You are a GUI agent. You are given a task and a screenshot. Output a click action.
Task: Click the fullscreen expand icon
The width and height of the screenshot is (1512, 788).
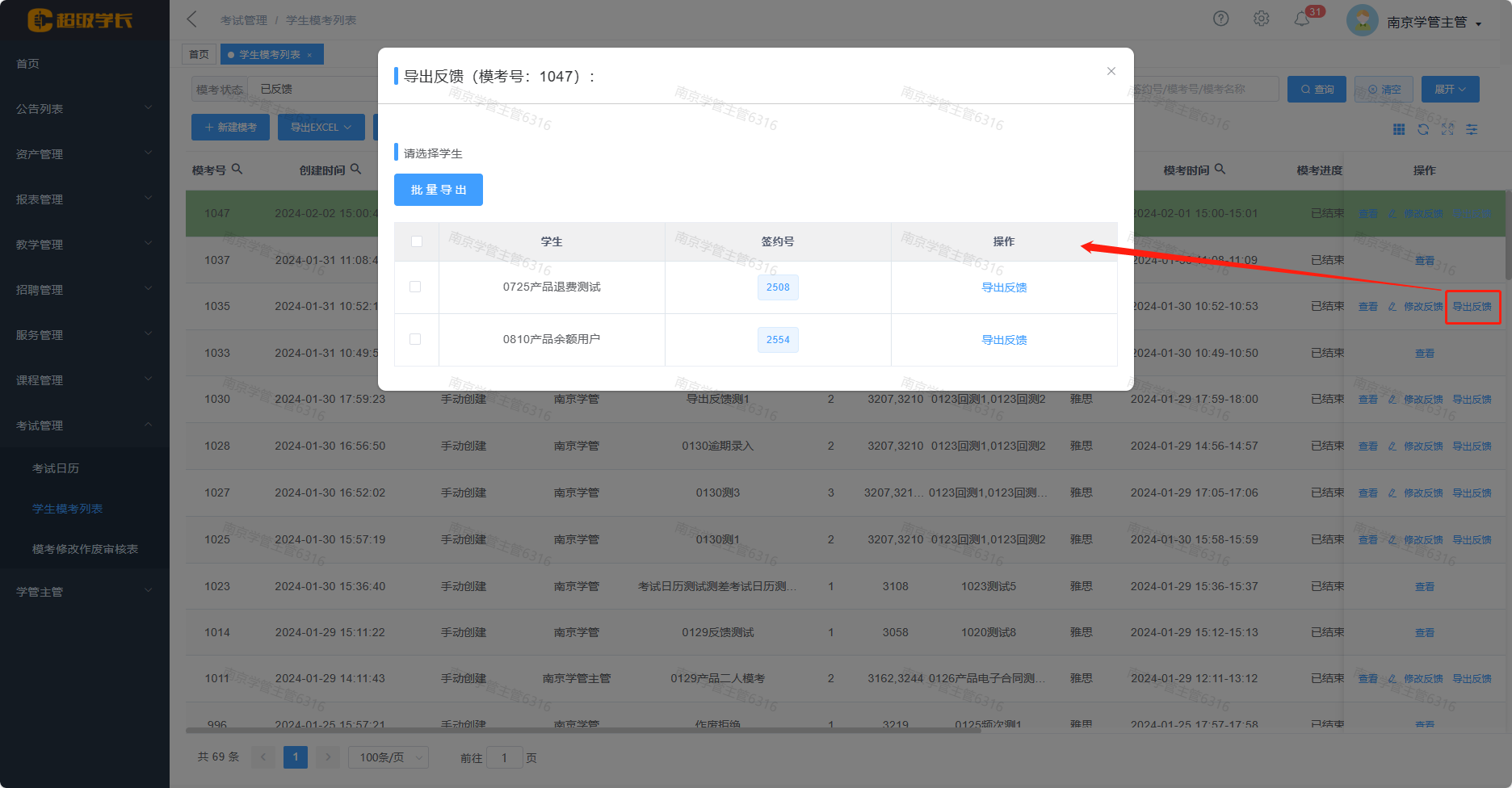pos(1447,129)
